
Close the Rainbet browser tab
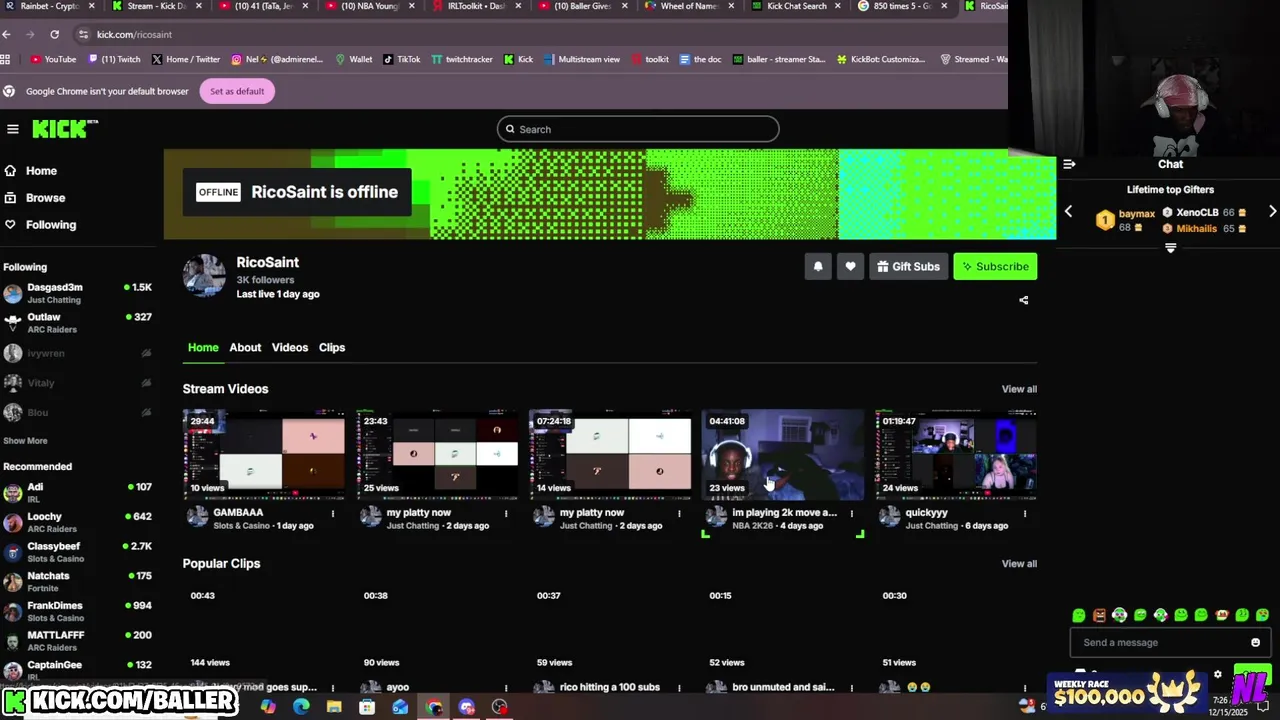click(91, 6)
